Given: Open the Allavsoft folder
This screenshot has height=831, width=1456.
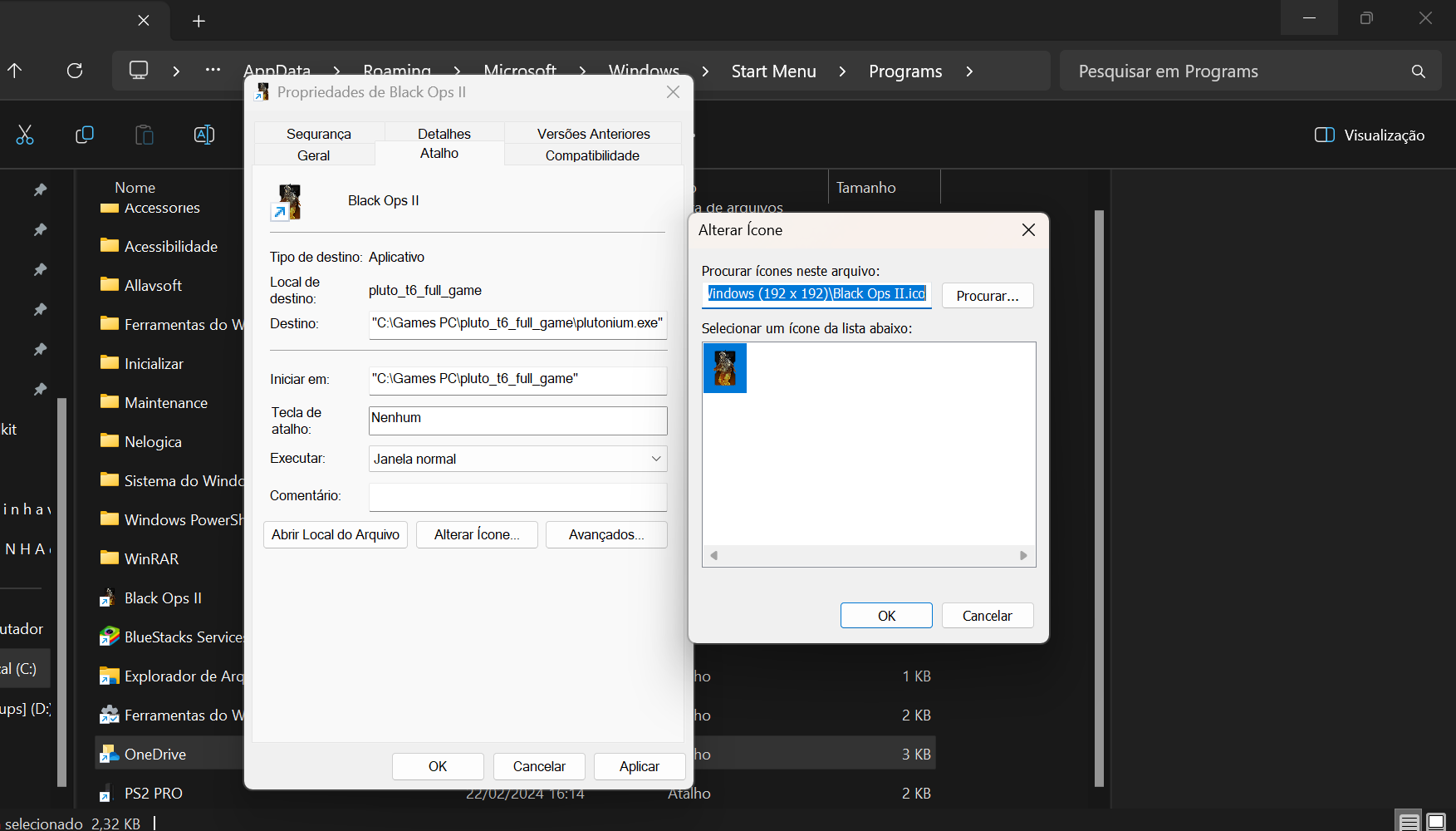Looking at the screenshot, I should [x=153, y=286].
